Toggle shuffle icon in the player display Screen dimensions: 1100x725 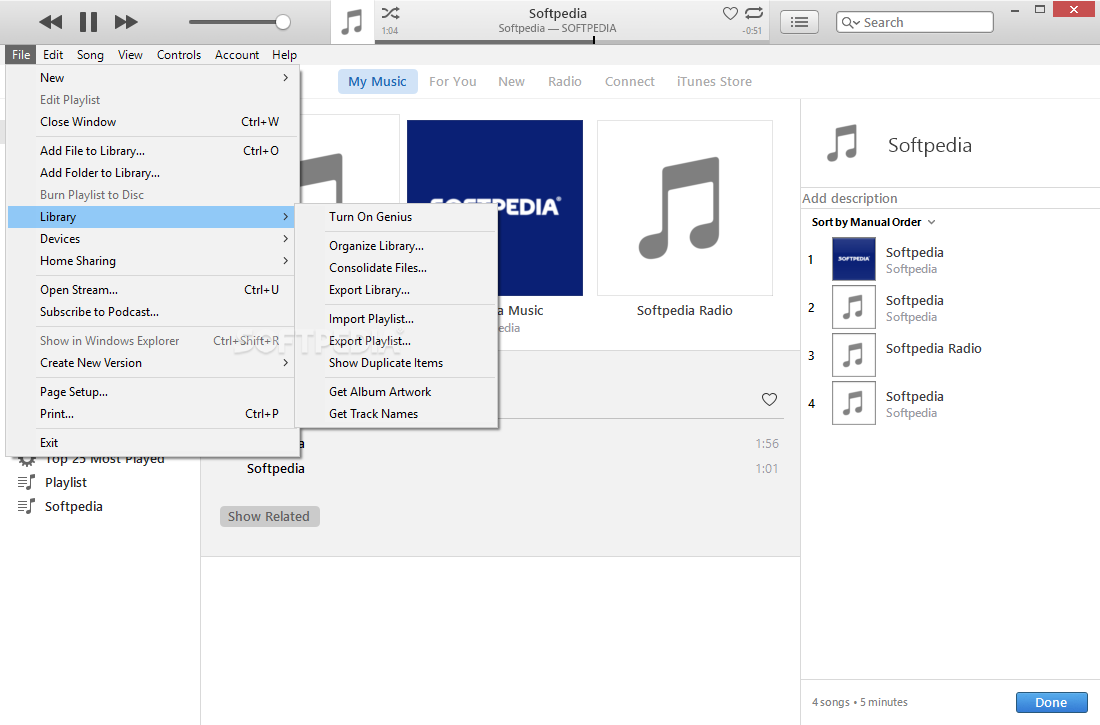pos(391,13)
